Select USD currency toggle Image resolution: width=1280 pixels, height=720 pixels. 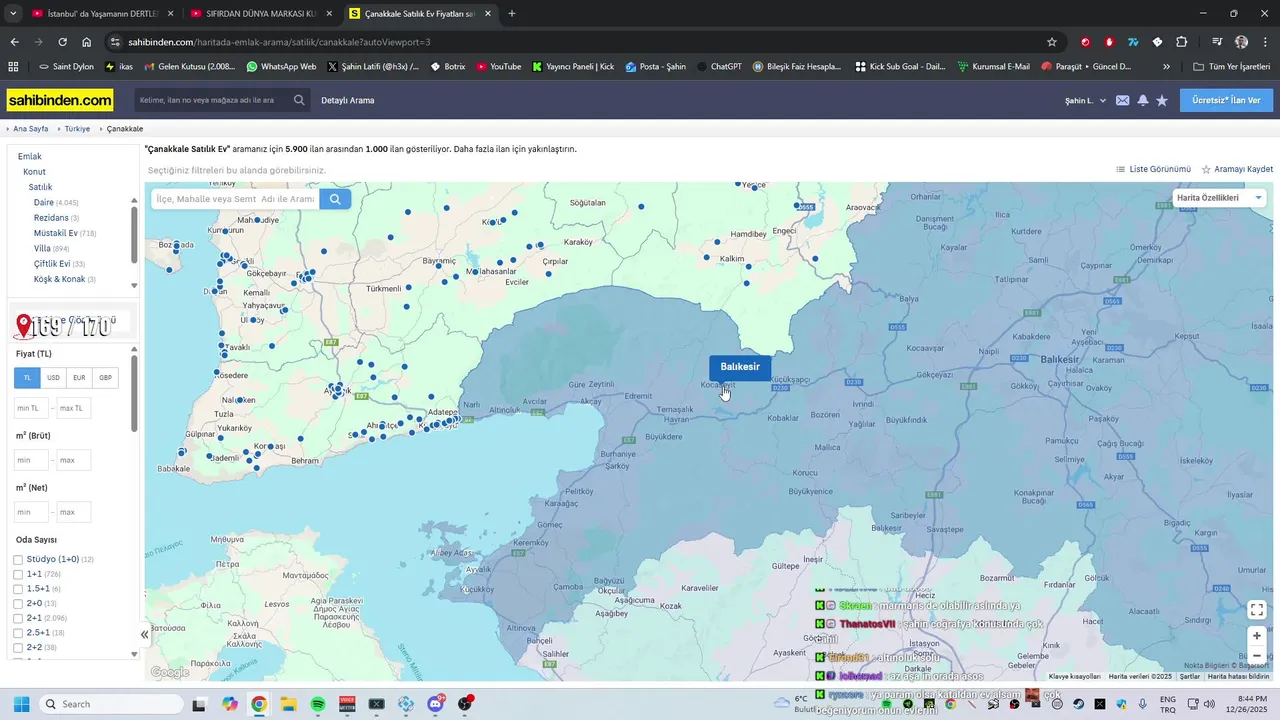click(53, 378)
